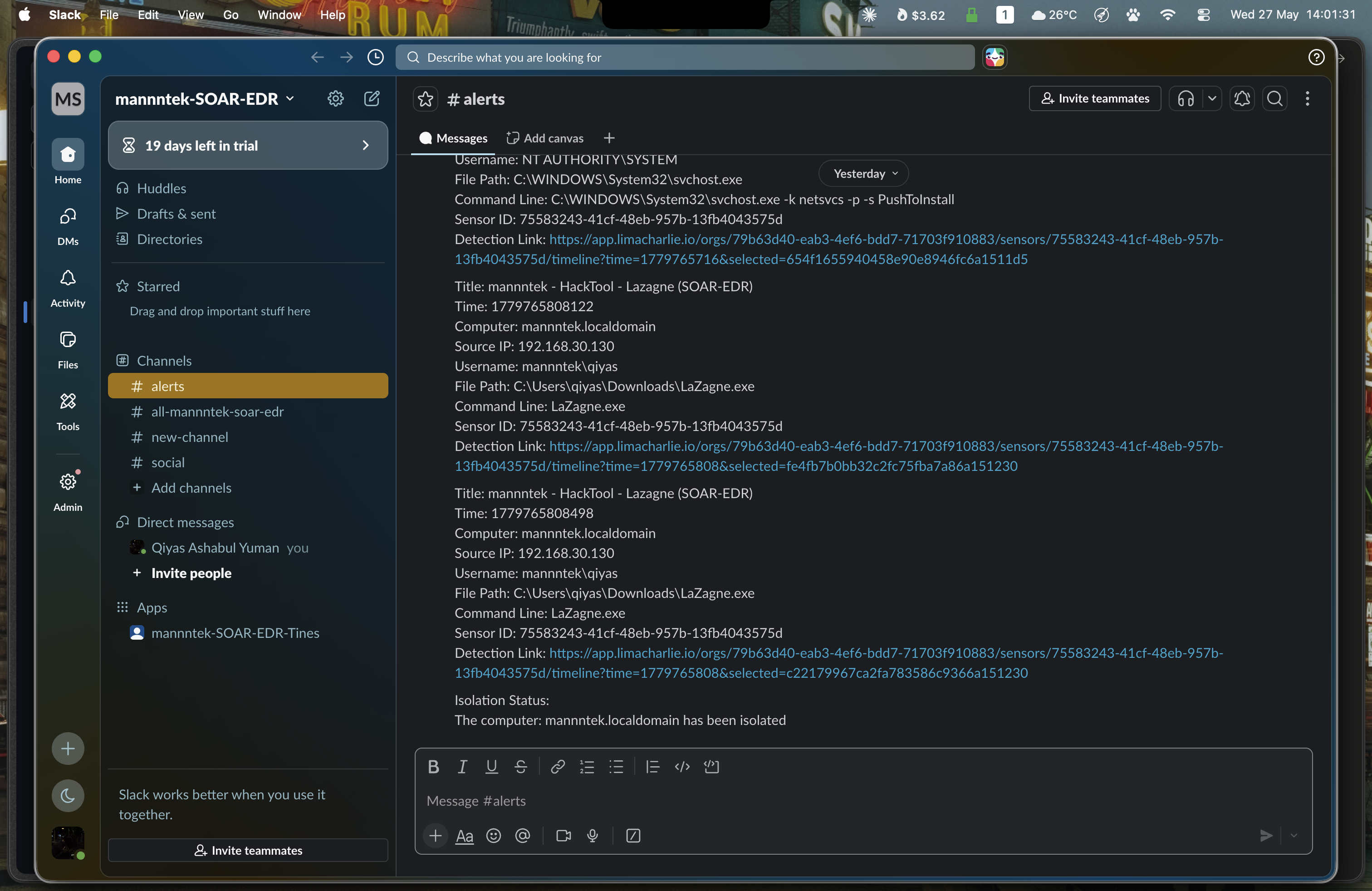Toggle underline formatting in composer
This screenshot has width=1372, height=891.
[x=491, y=767]
